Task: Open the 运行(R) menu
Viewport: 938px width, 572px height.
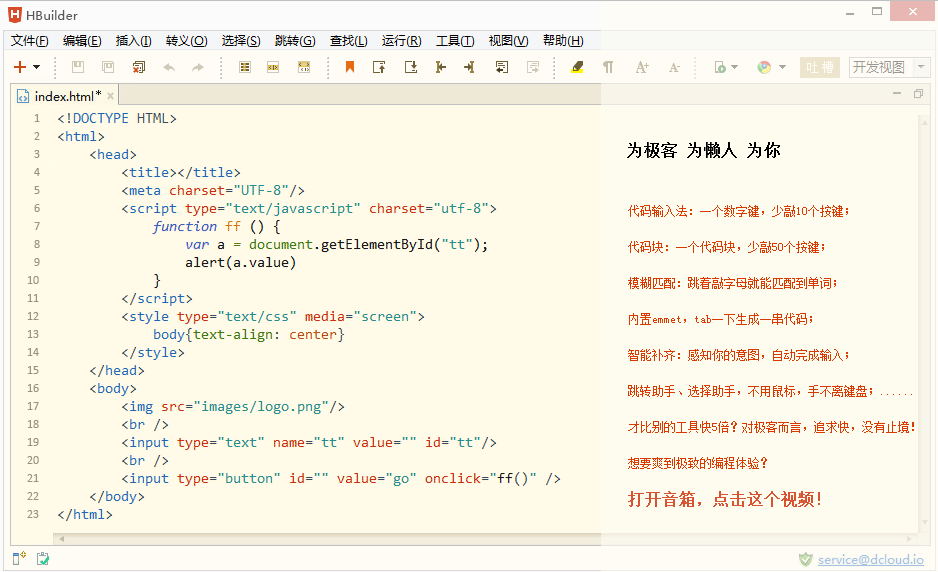Action: click(401, 41)
